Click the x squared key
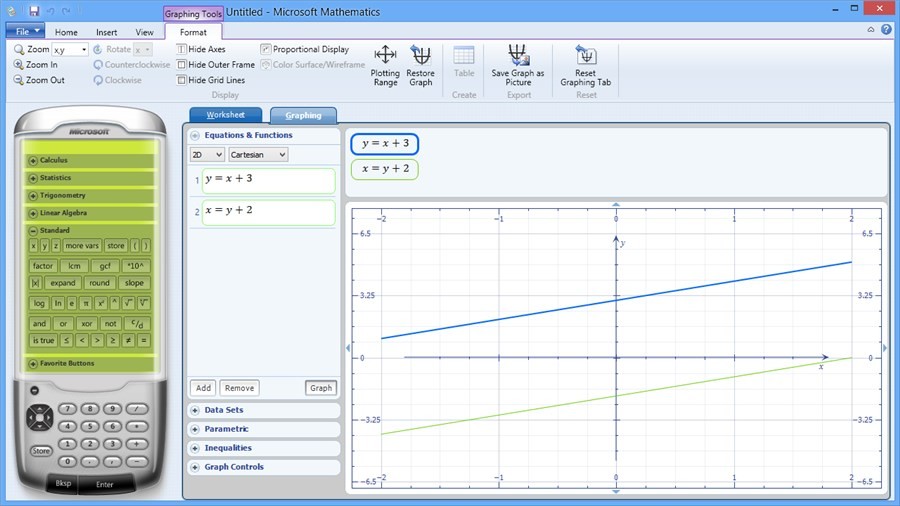The width and height of the screenshot is (900, 506). [100, 303]
